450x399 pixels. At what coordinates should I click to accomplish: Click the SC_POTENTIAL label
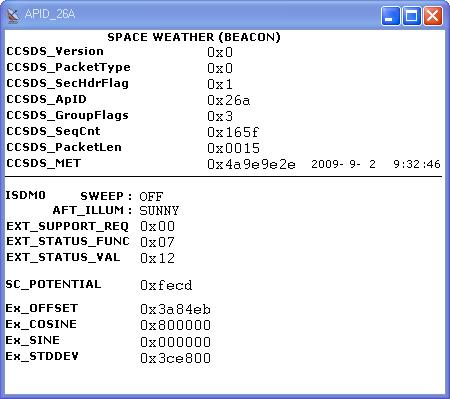click(x=53, y=284)
